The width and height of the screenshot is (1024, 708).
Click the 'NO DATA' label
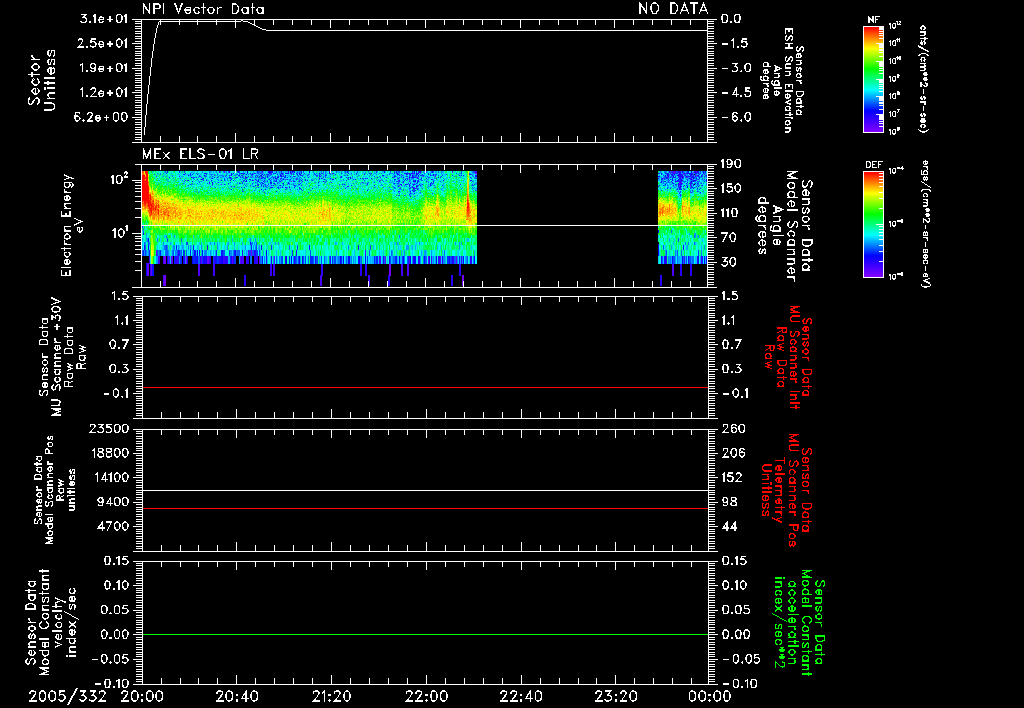[x=673, y=9]
